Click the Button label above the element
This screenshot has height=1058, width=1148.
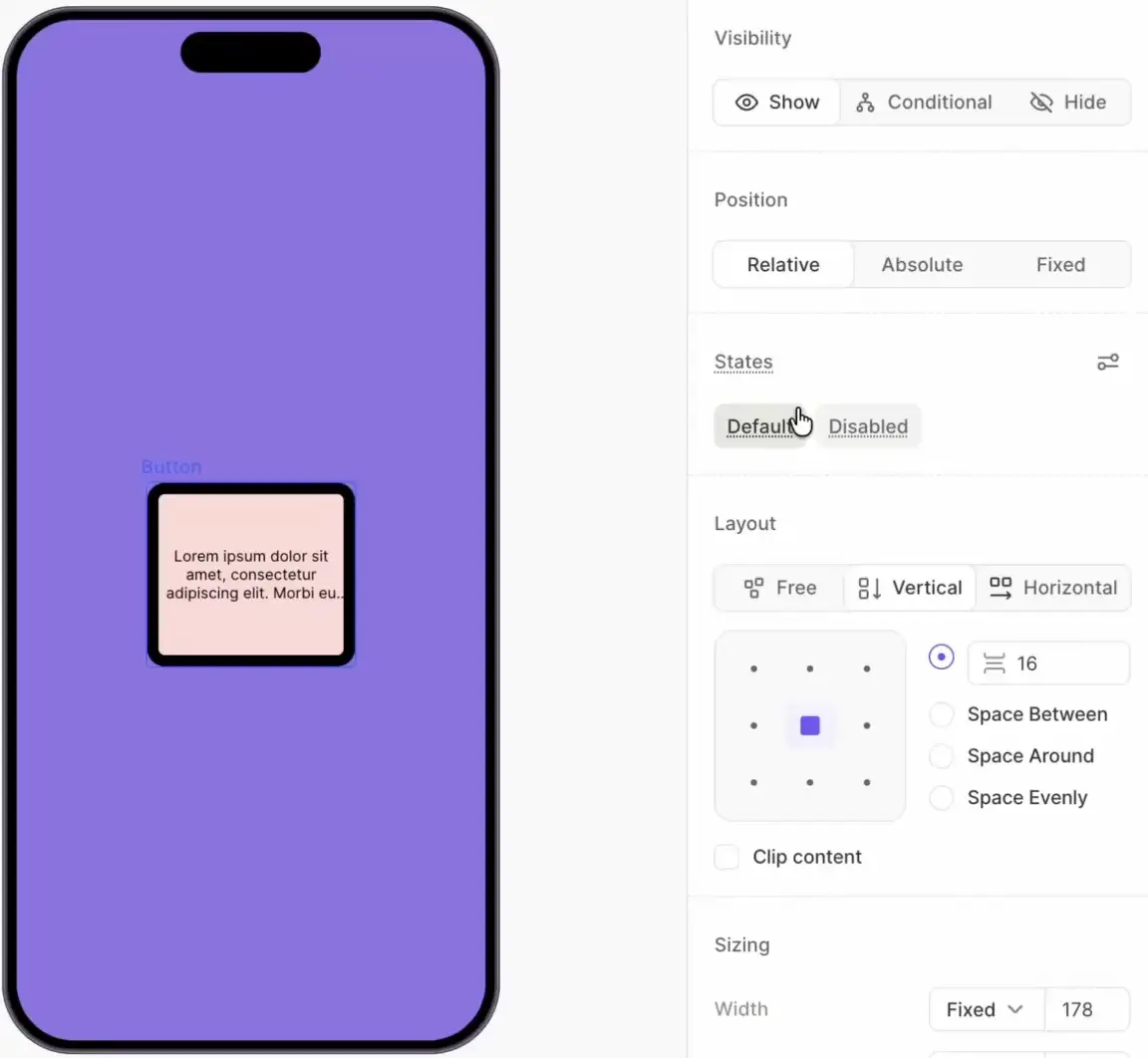(x=171, y=467)
